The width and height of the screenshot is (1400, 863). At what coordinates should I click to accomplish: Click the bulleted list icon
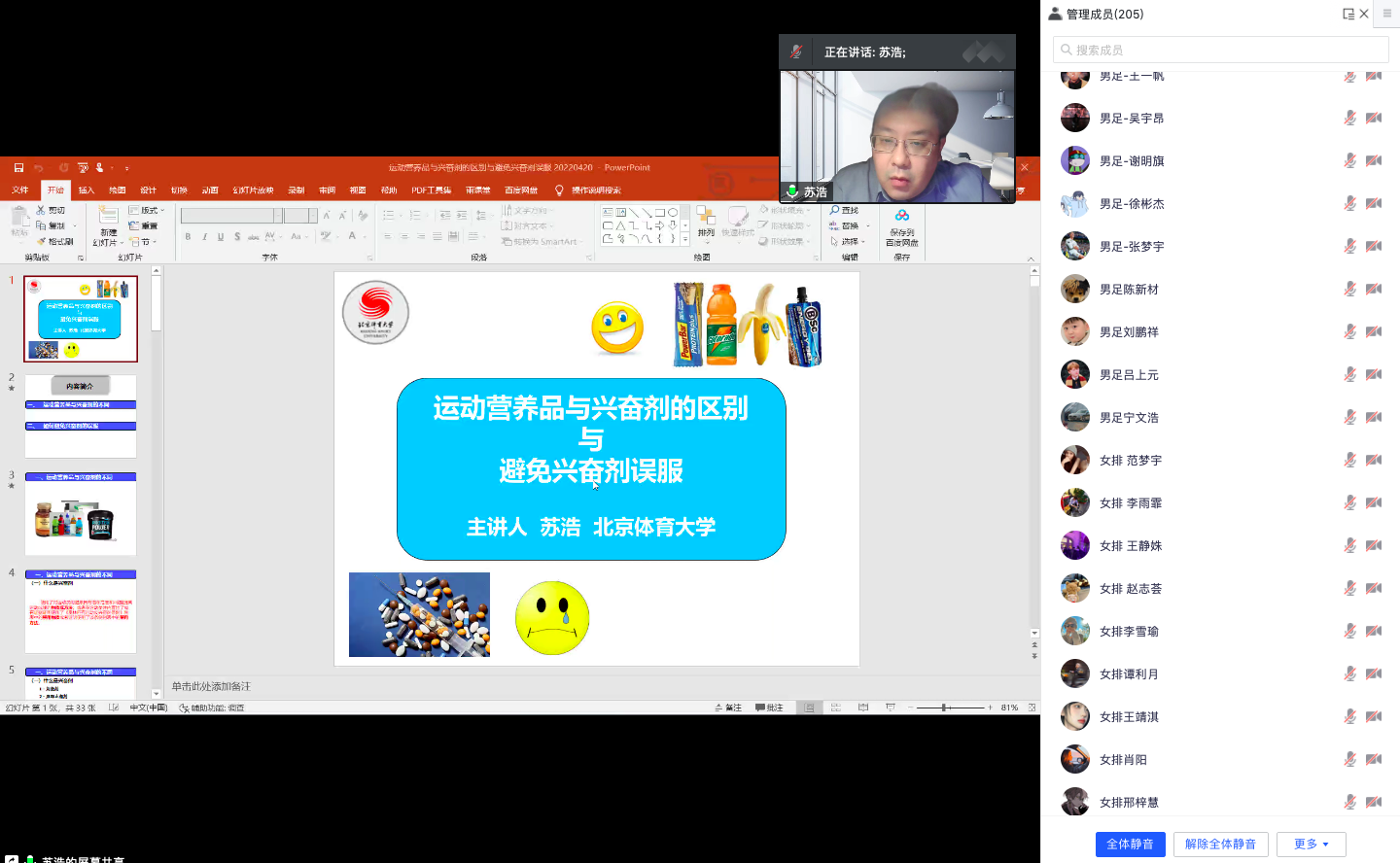pyautogui.click(x=389, y=215)
